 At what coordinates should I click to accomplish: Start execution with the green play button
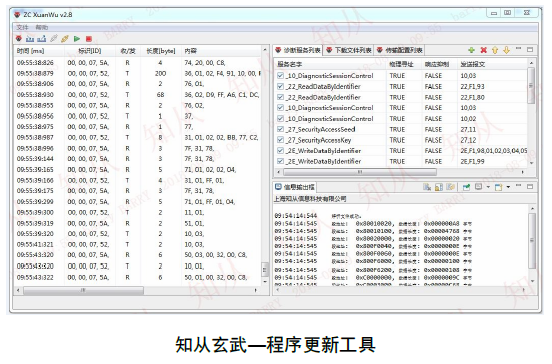pyautogui.click(x=77, y=39)
